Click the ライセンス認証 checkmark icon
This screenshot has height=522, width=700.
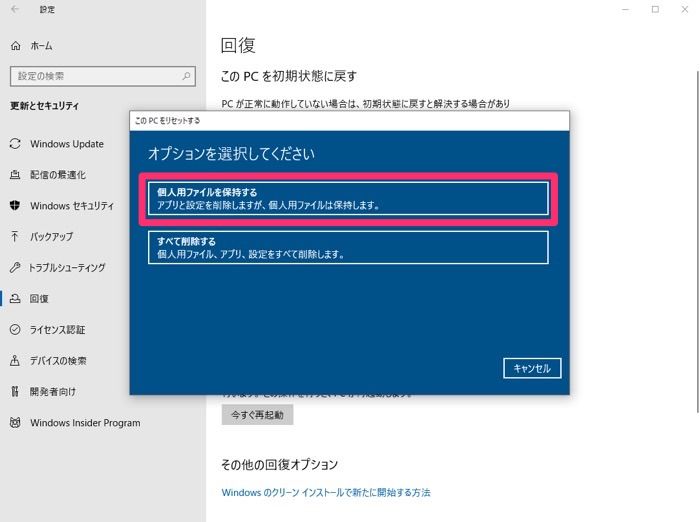(x=15, y=330)
